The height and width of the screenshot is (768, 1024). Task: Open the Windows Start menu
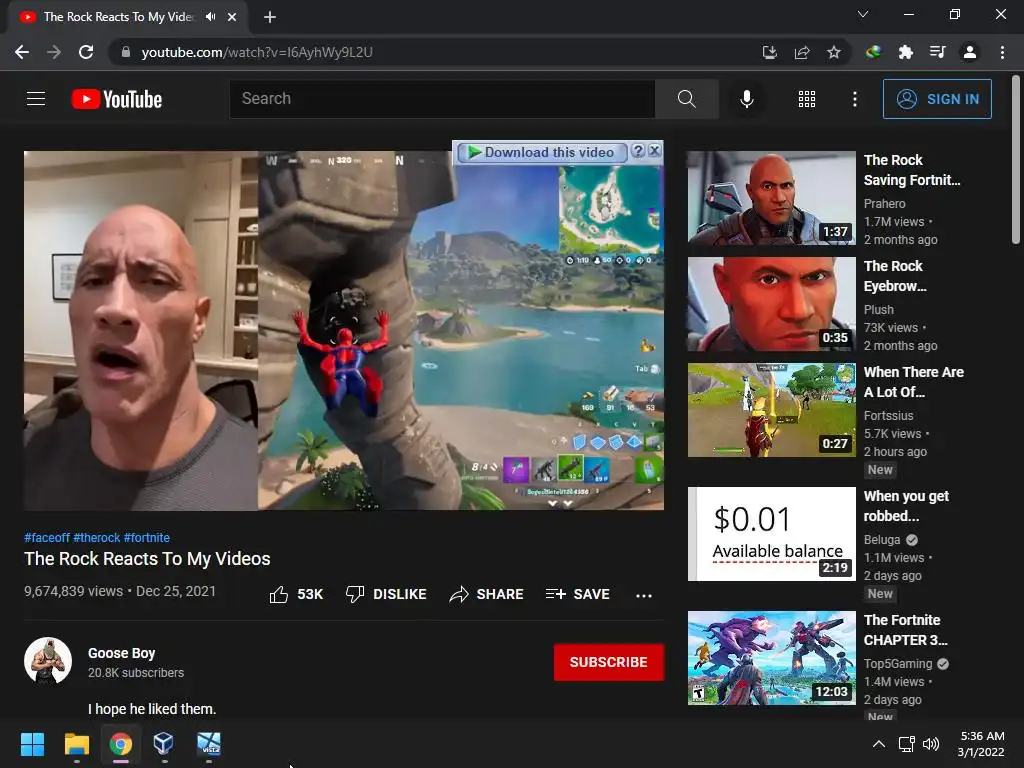click(x=32, y=744)
